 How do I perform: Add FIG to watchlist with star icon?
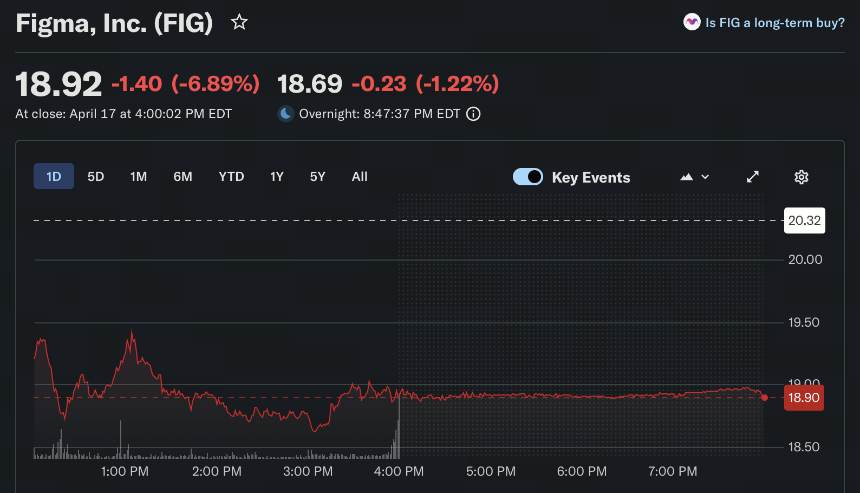(x=239, y=22)
